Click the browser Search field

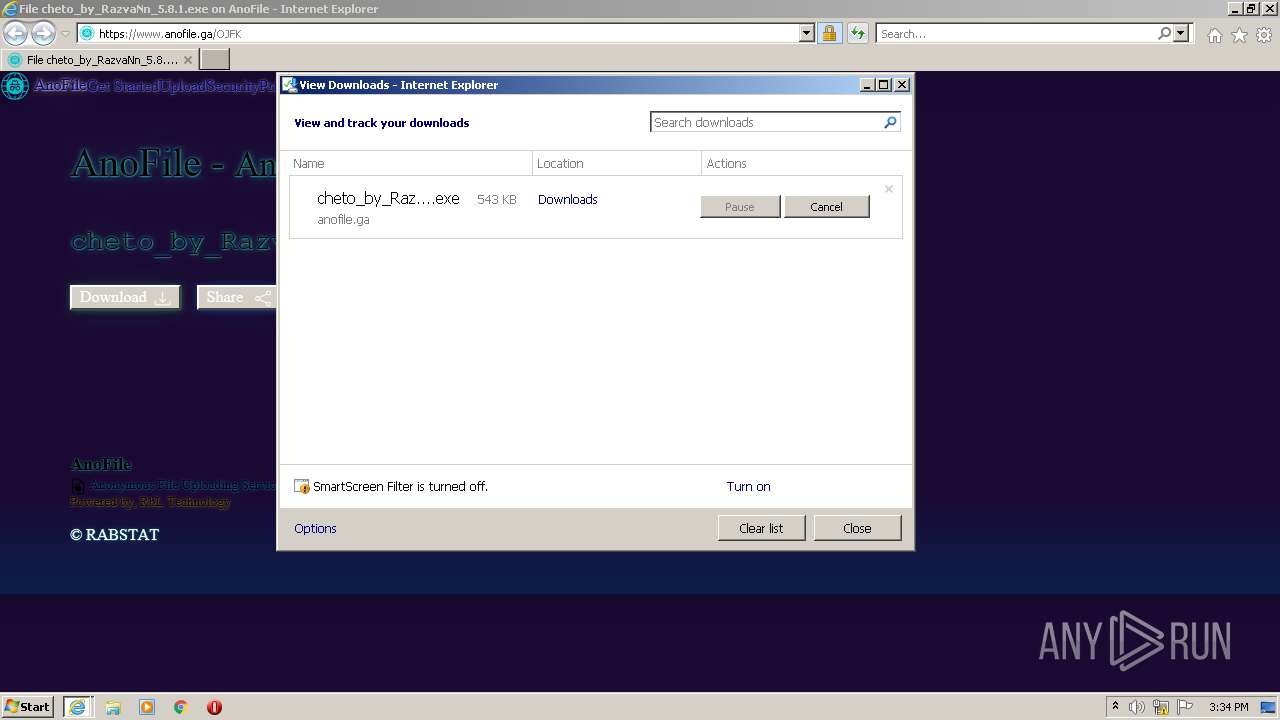[1016, 33]
